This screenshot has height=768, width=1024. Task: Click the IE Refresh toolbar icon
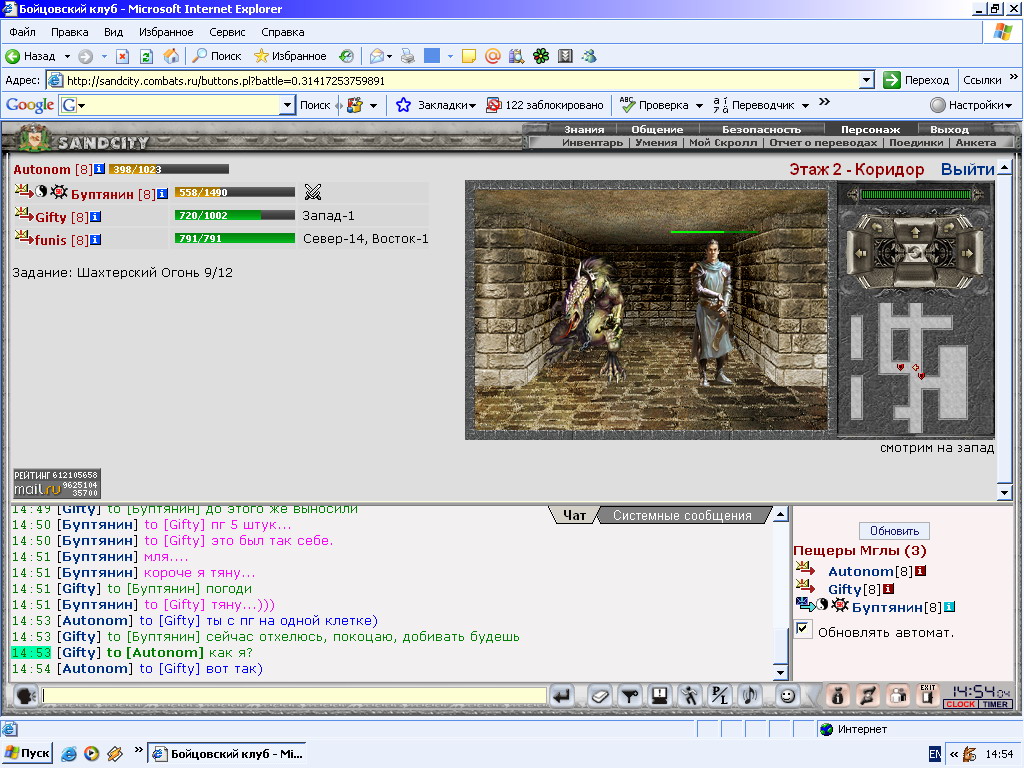146,56
